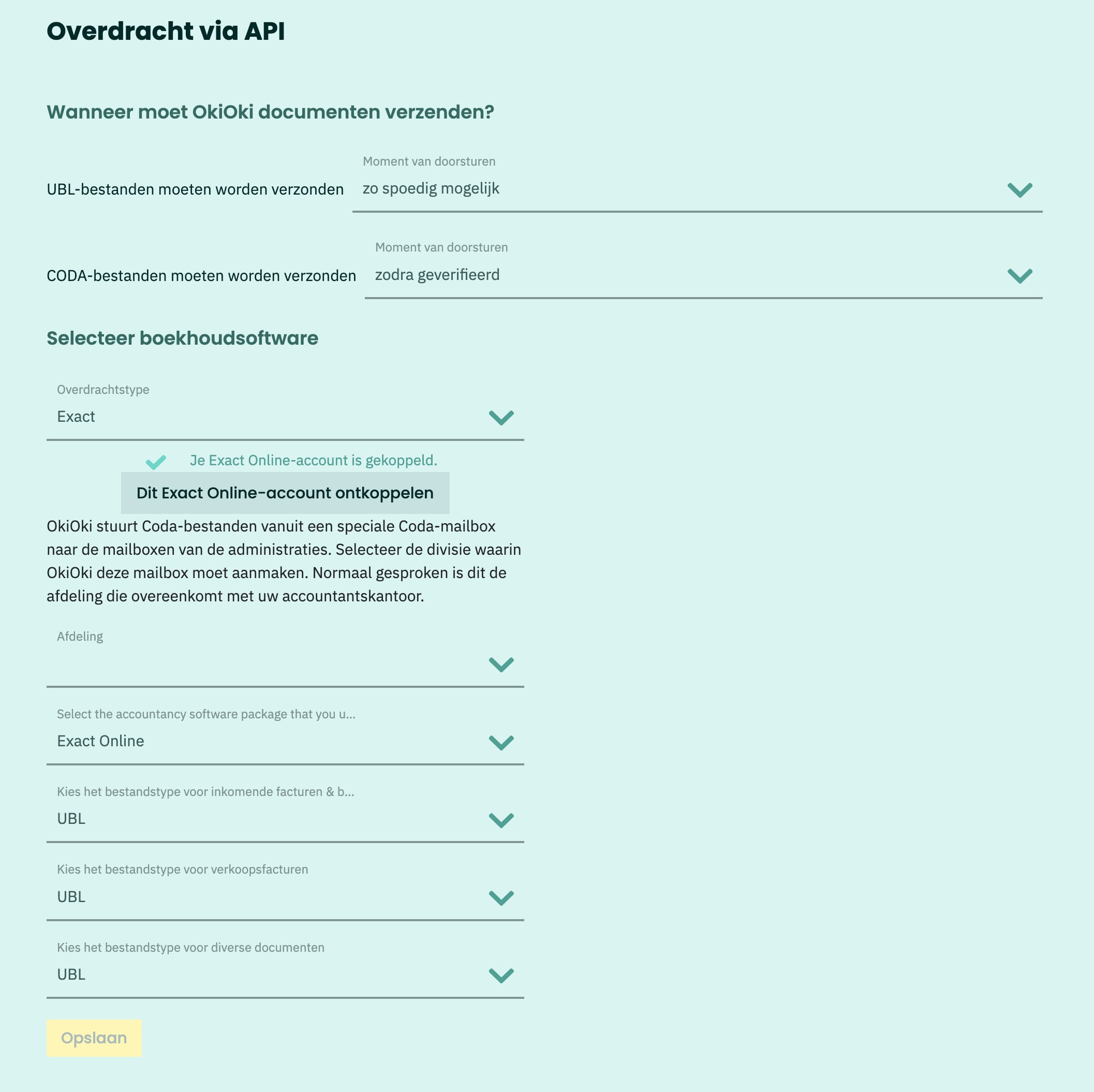Image resolution: width=1094 pixels, height=1092 pixels.
Task: Click the Opslaan button
Action: 94,1038
